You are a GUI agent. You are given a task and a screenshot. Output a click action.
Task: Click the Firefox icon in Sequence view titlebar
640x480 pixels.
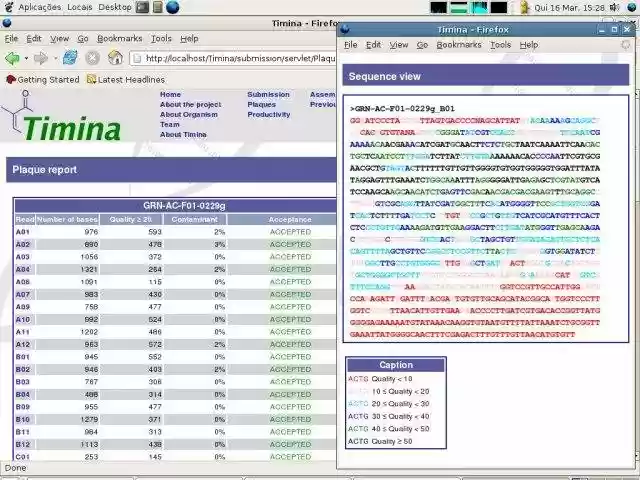click(345, 29)
